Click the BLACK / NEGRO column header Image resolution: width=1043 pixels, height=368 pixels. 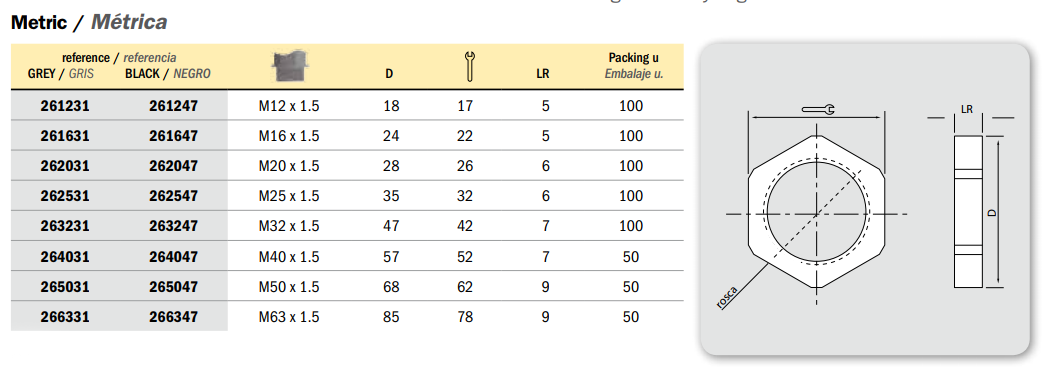[168, 74]
